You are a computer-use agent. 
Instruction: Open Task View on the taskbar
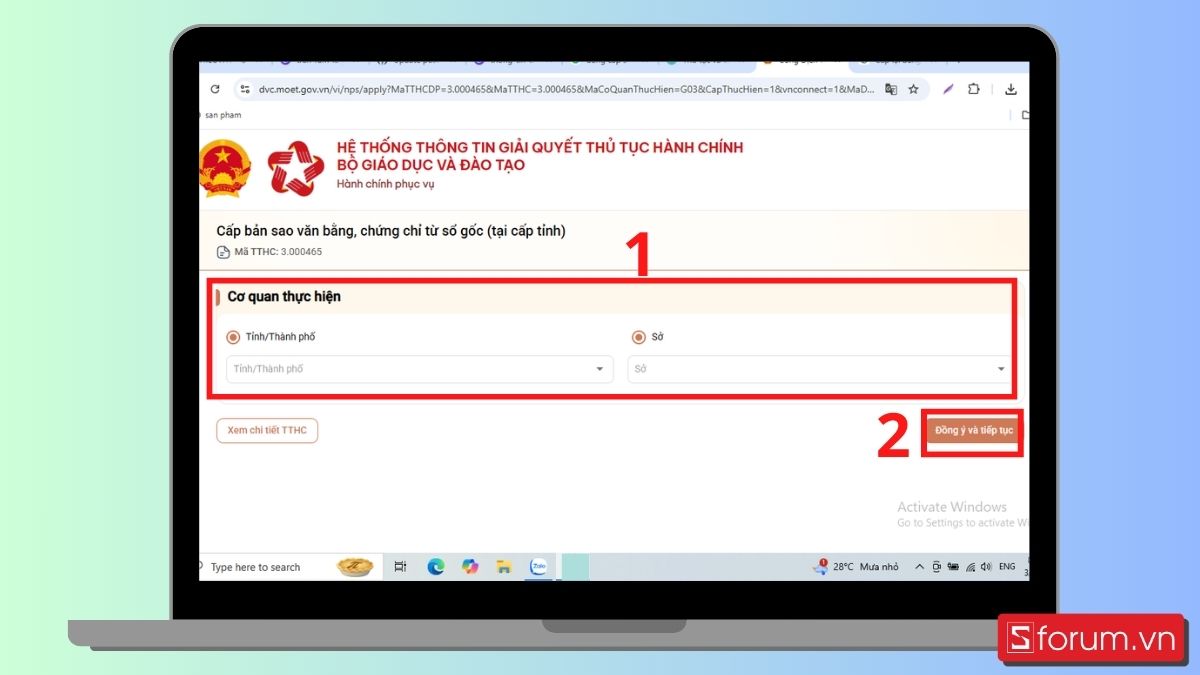pyautogui.click(x=400, y=567)
